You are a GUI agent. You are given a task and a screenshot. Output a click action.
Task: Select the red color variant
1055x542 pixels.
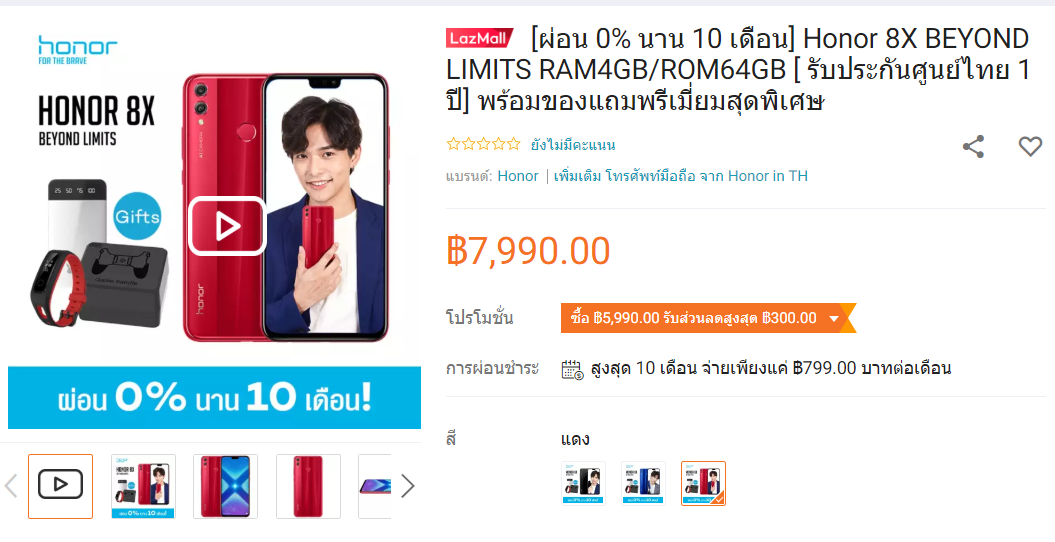[703, 483]
